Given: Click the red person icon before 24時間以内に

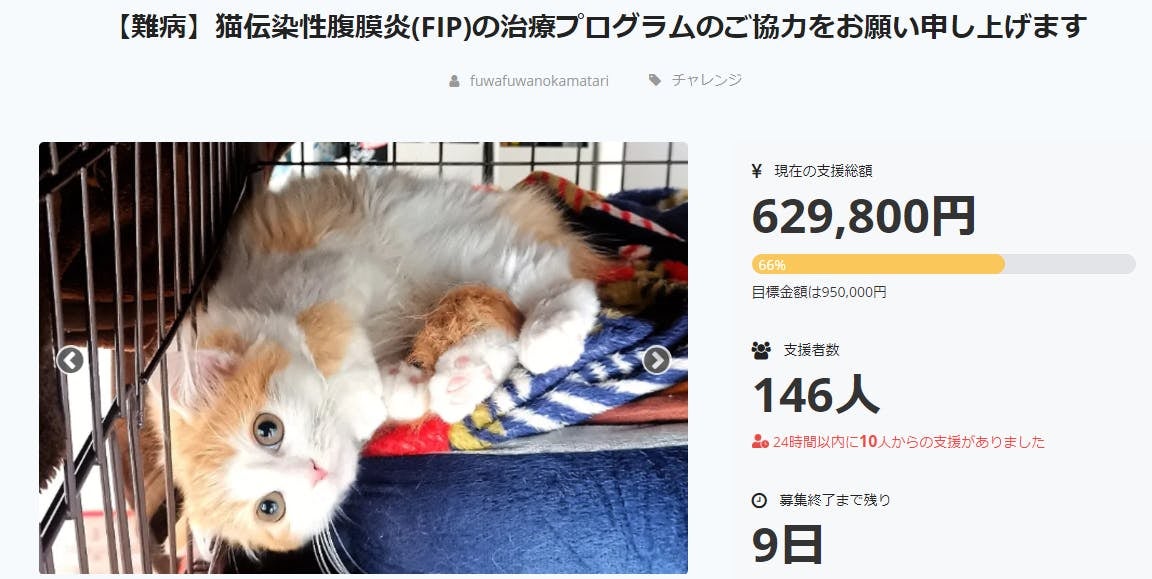Looking at the screenshot, I should click(x=760, y=442).
